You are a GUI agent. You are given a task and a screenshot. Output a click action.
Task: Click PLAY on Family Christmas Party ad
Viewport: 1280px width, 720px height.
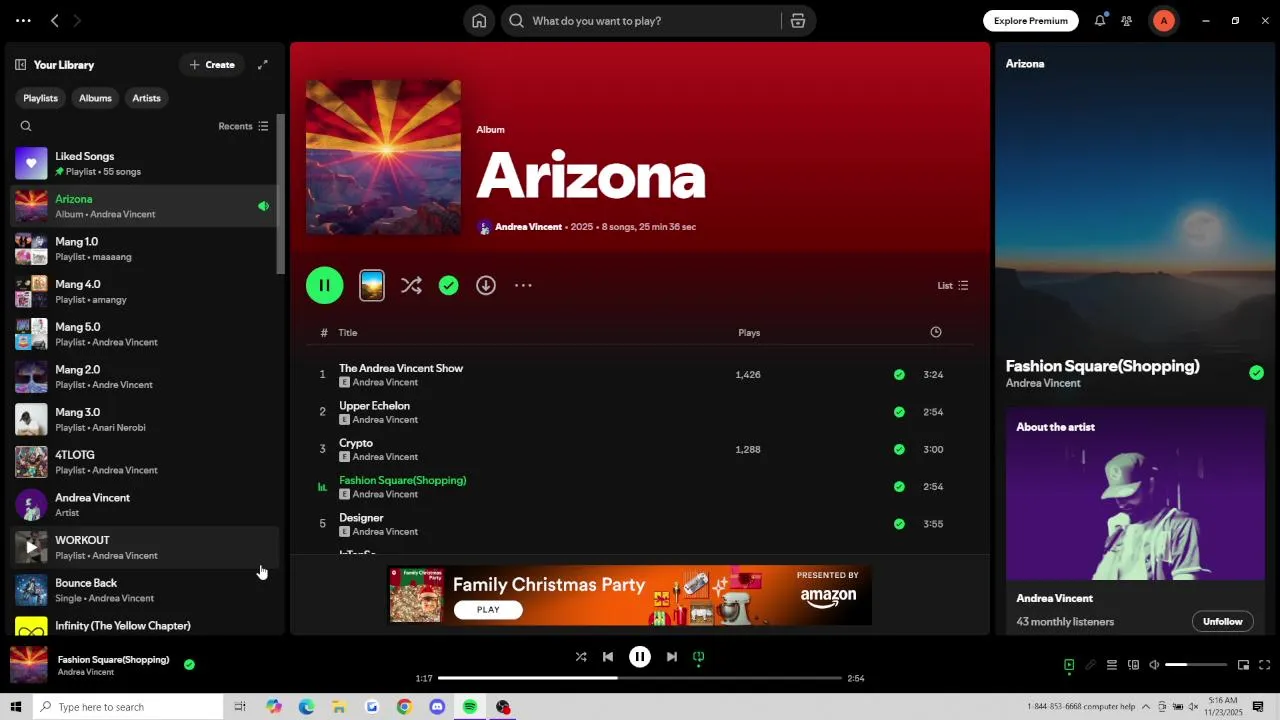tap(488, 609)
